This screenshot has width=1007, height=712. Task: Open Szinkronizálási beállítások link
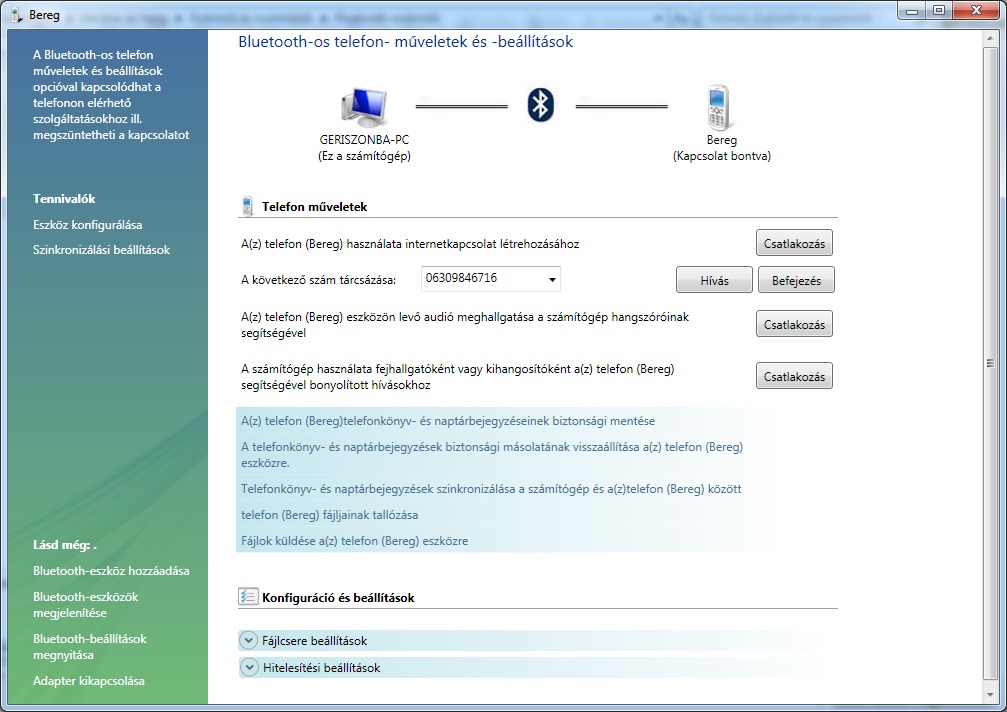tap(101, 250)
